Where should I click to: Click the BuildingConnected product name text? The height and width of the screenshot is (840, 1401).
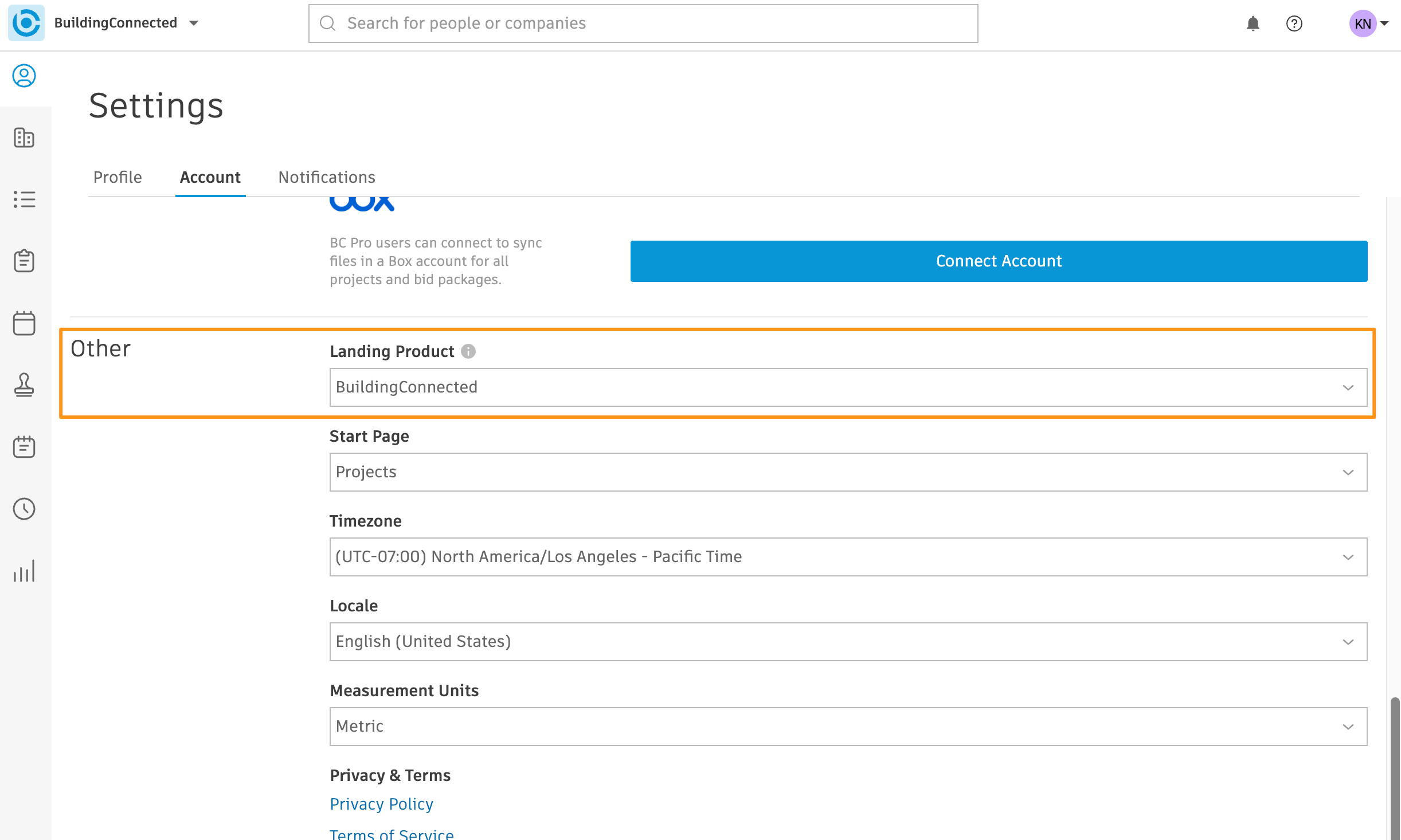point(116,23)
